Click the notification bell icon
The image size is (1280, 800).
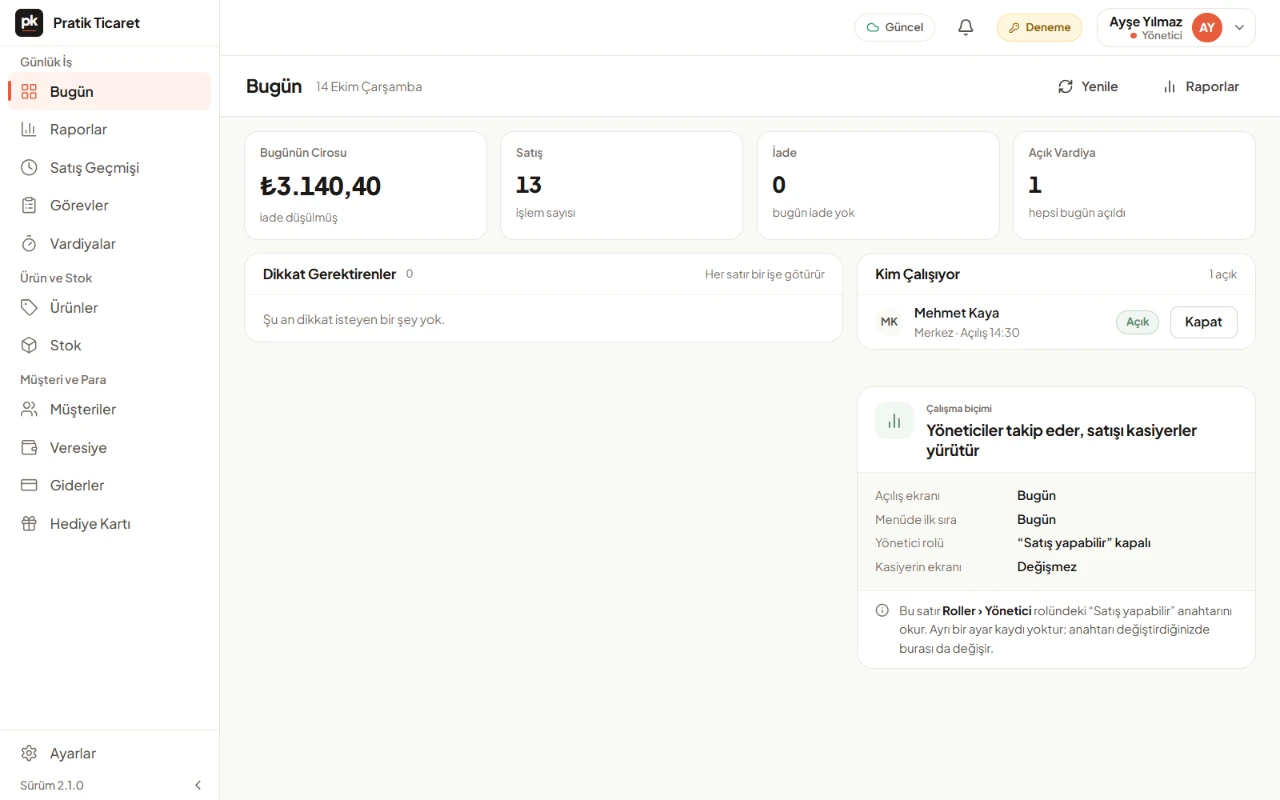pyautogui.click(x=965, y=27)
